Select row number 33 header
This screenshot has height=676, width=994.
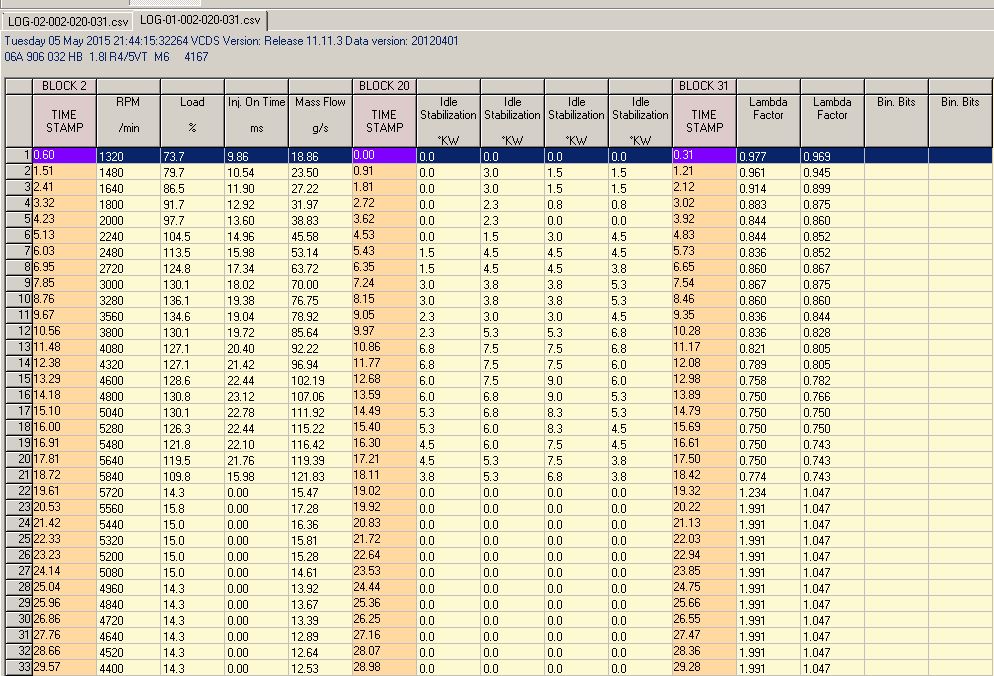pyautogui.click(x=19, y=667)
